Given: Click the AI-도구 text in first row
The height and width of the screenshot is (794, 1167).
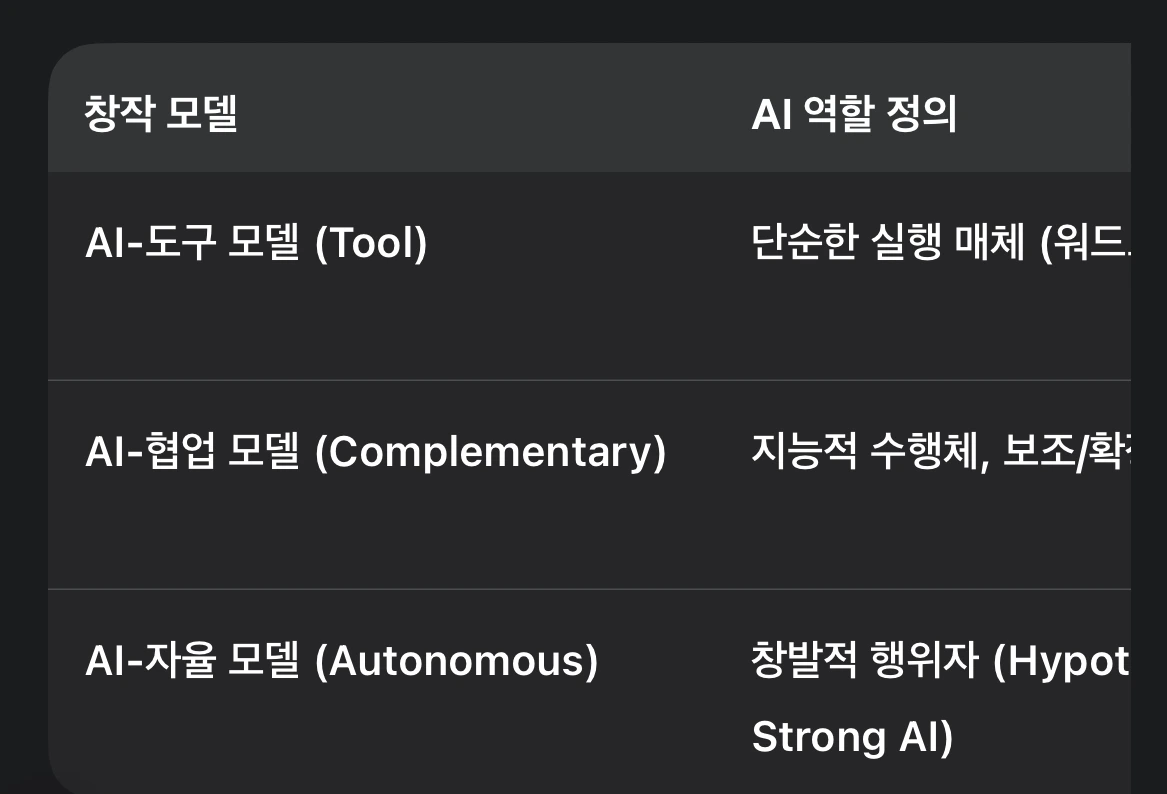Looking at the screenshot, I should 150,243.
